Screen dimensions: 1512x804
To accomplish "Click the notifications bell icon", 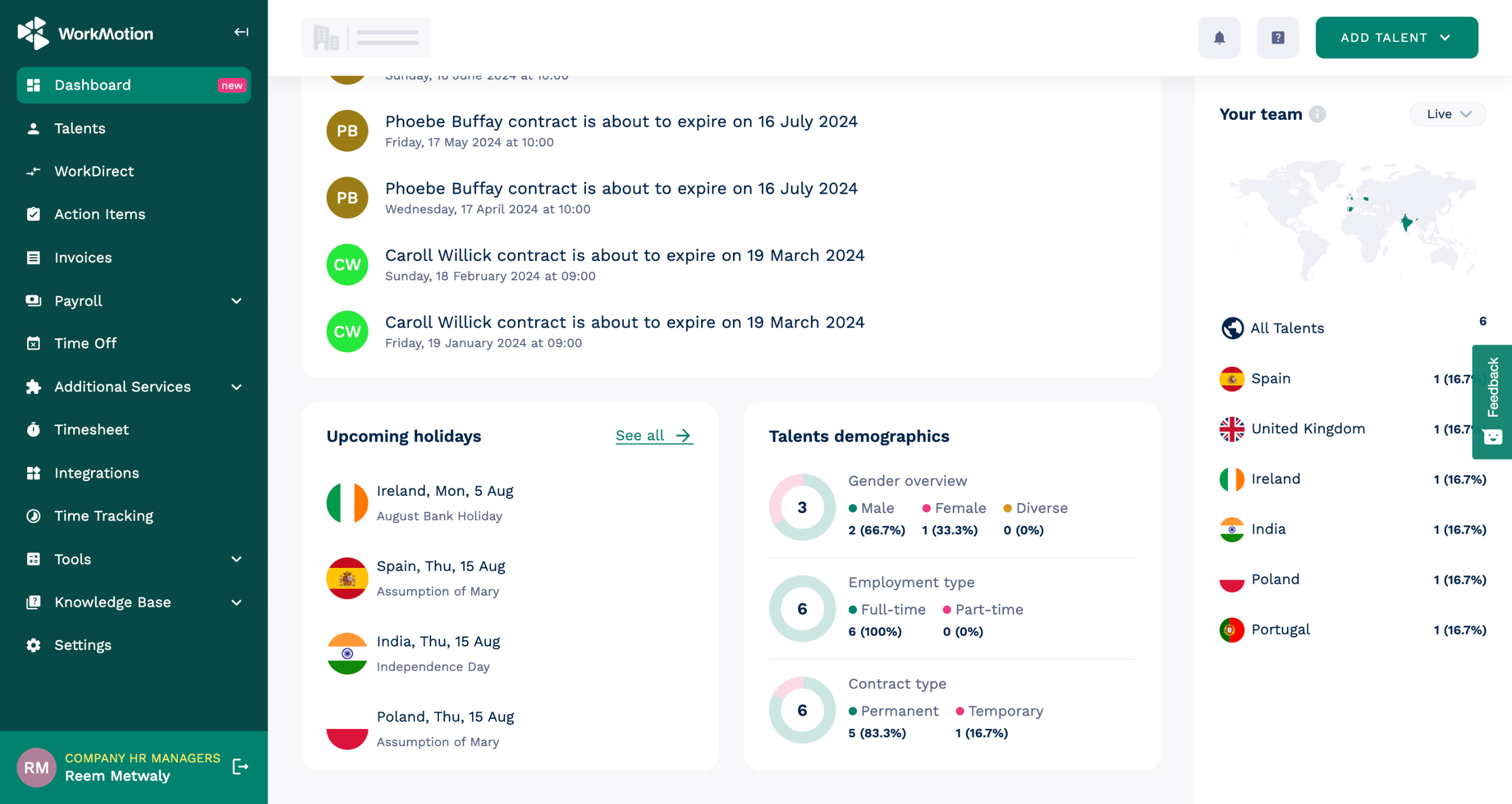I will 1219,38.
